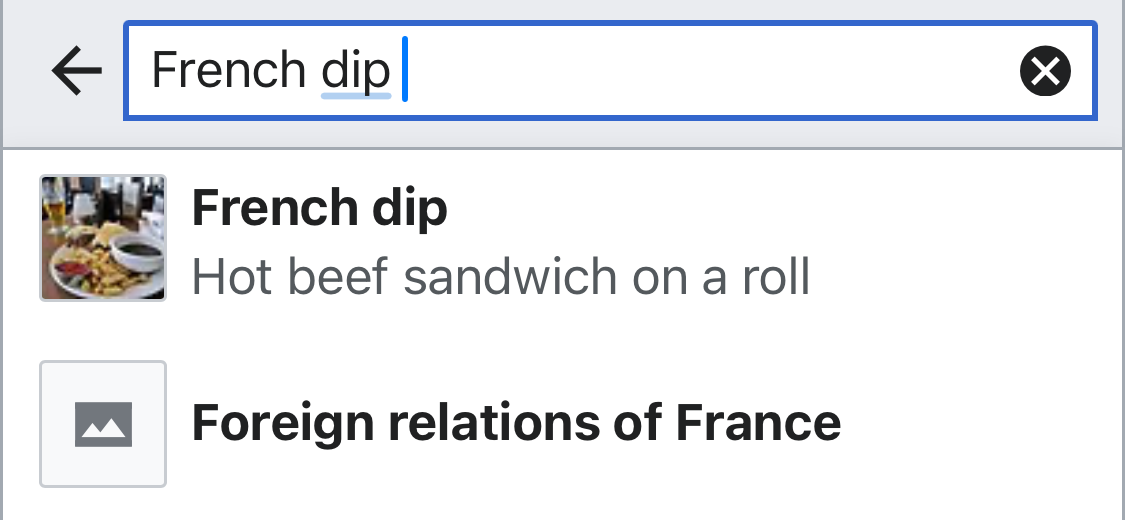The width and height of the screenshot is (1125, 520).
Task: Click the dipping sauce bowl in the thumbnail
Action: 138,254
